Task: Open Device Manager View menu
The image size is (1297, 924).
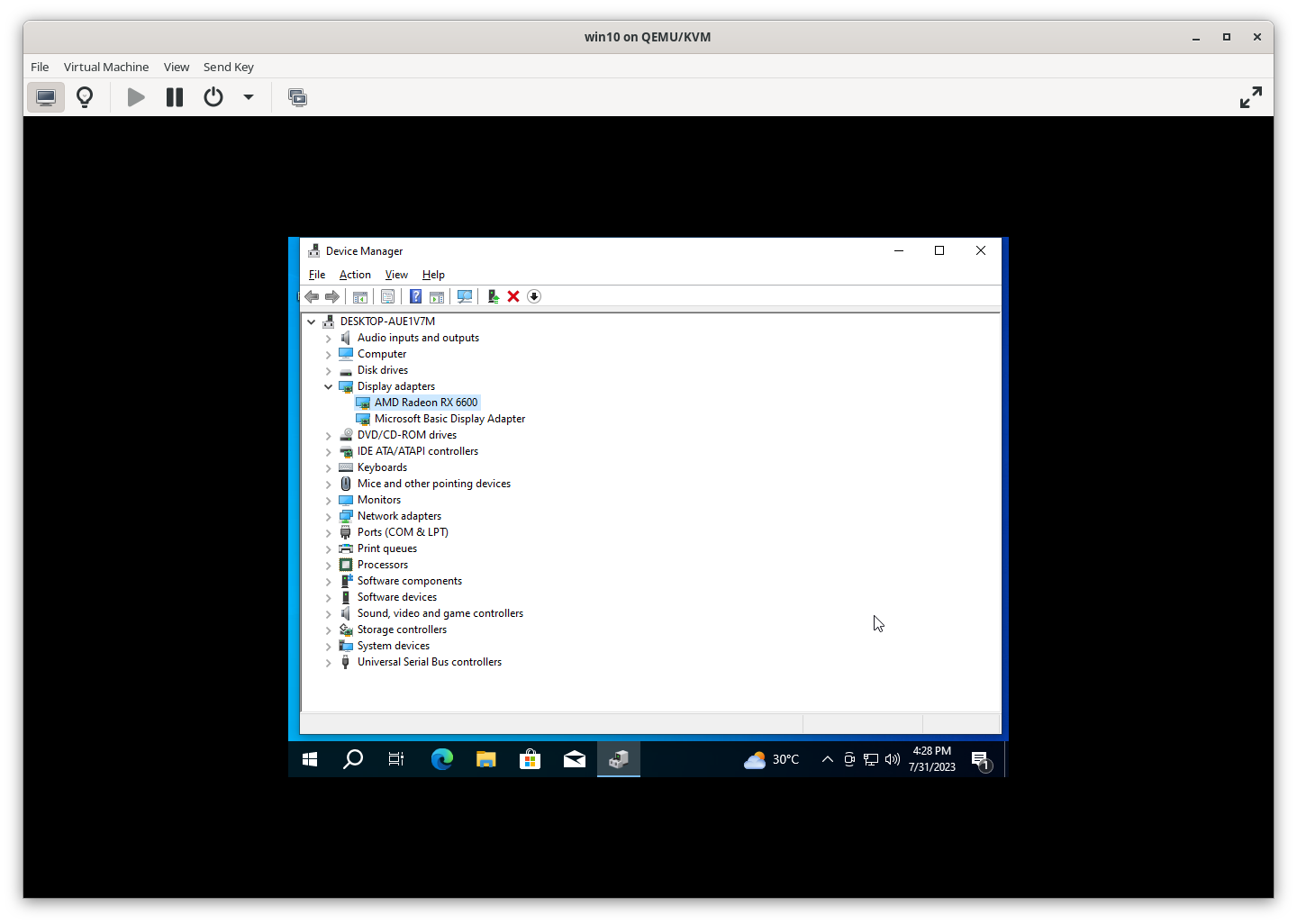Action: coord(396,275)
